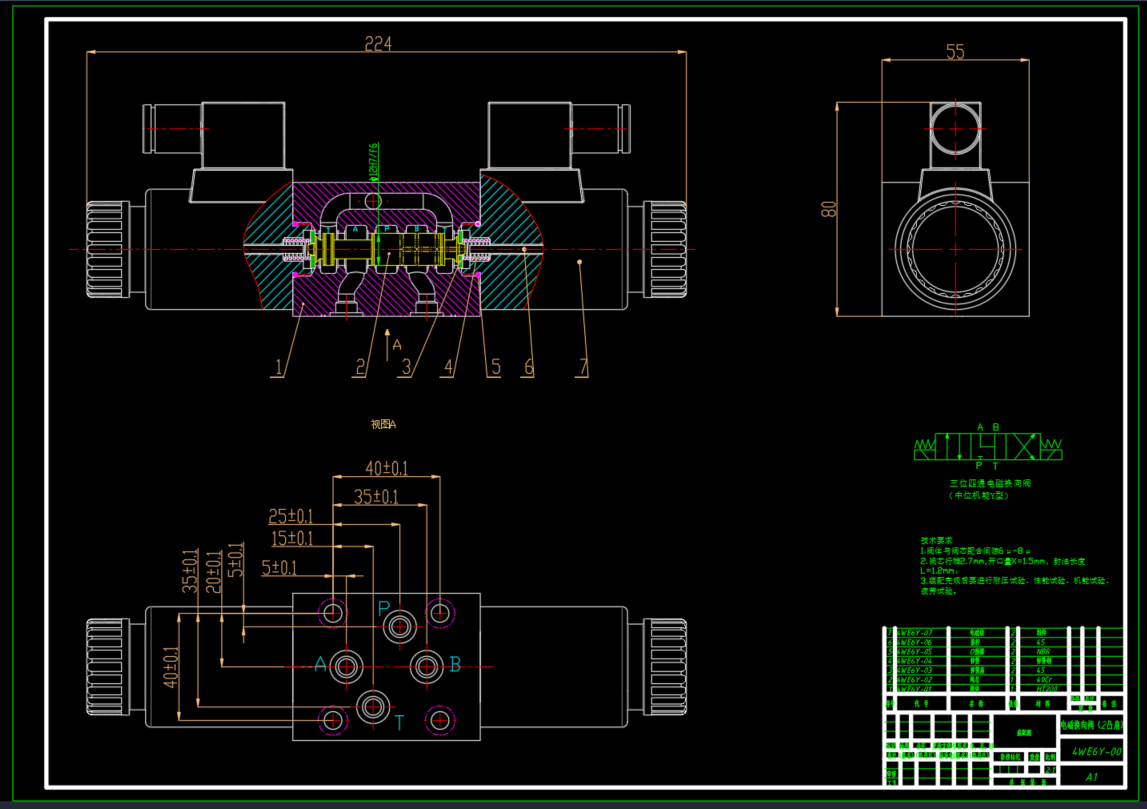The width and height of the screenshot is (1147, 809).
Task: Pick part callout number 2
Action: point(360,367)
